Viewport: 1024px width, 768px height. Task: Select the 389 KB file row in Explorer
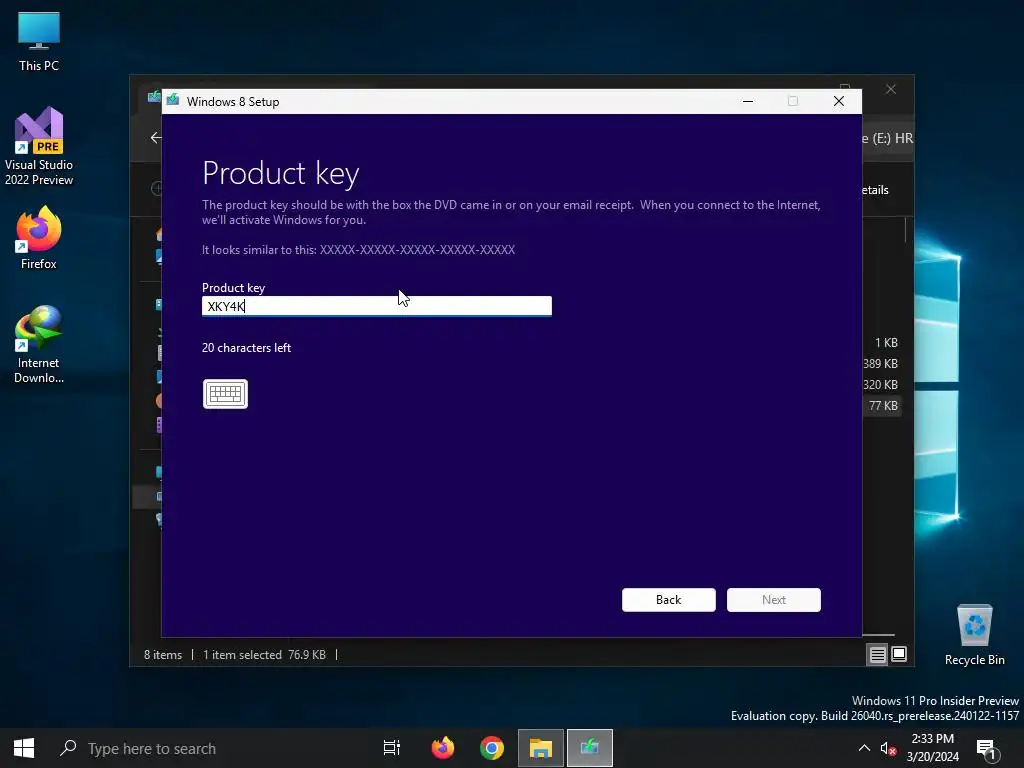(x=883, y=364)
